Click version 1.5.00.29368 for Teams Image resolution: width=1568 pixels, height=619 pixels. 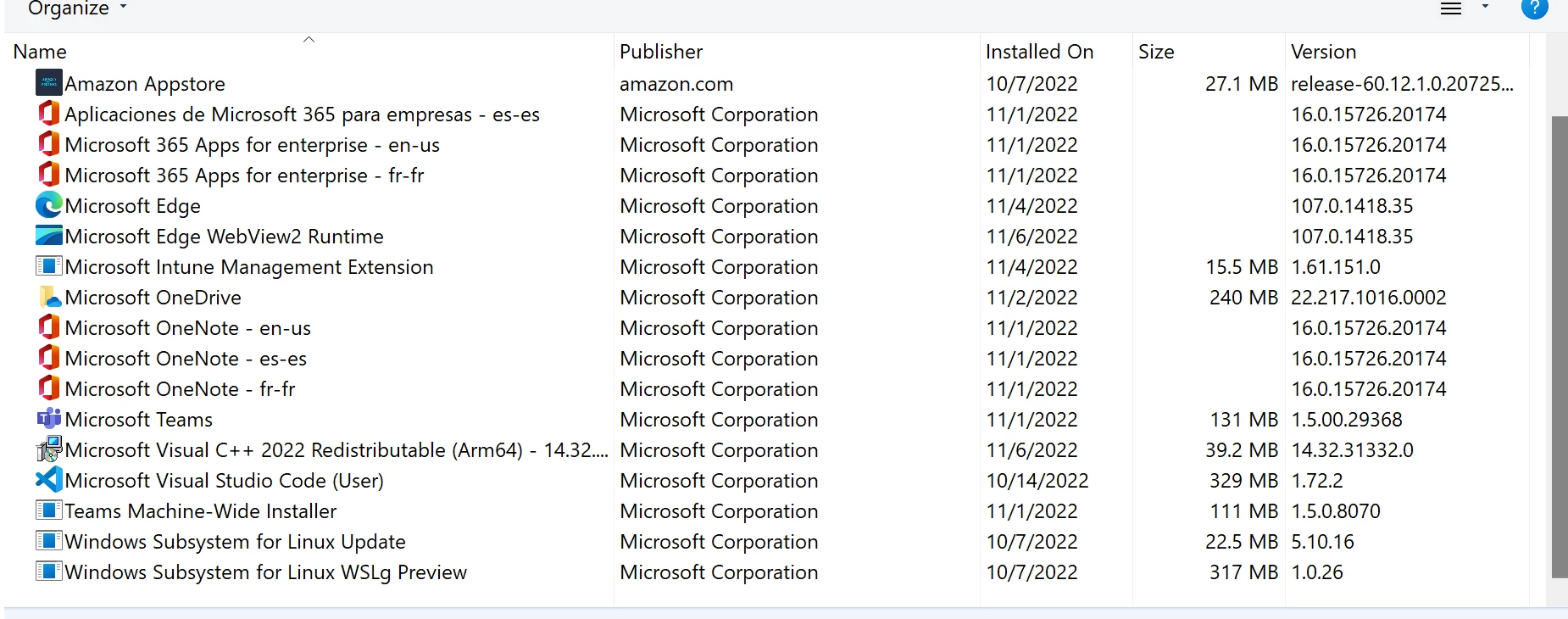point(1346,420)
